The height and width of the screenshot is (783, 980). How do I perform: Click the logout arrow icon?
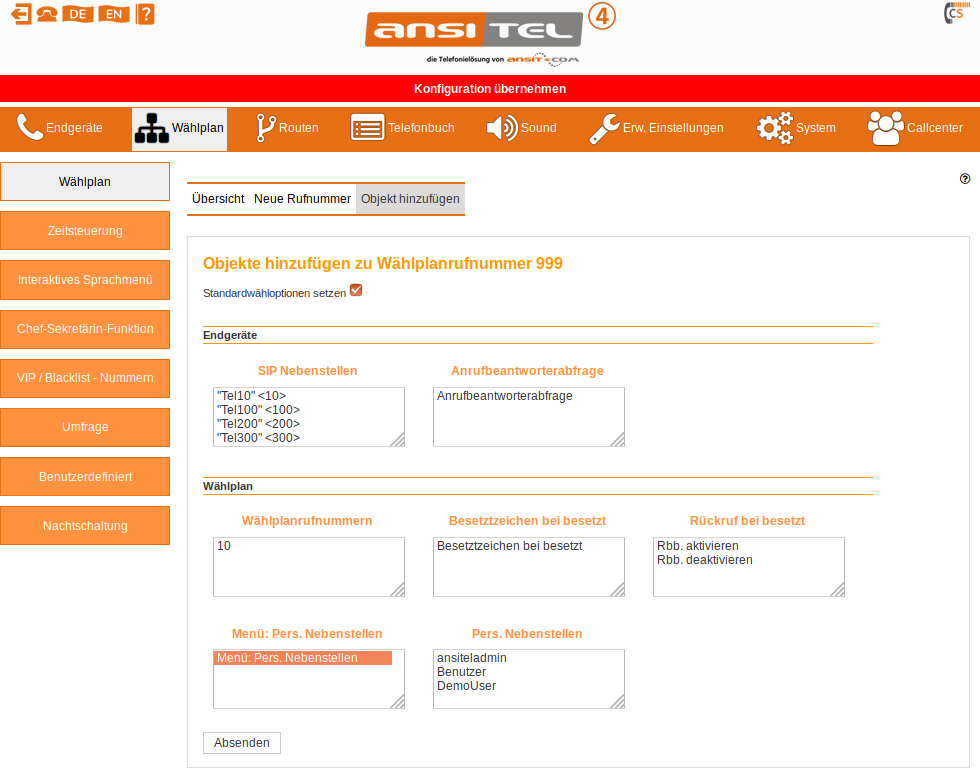[20, 14]
